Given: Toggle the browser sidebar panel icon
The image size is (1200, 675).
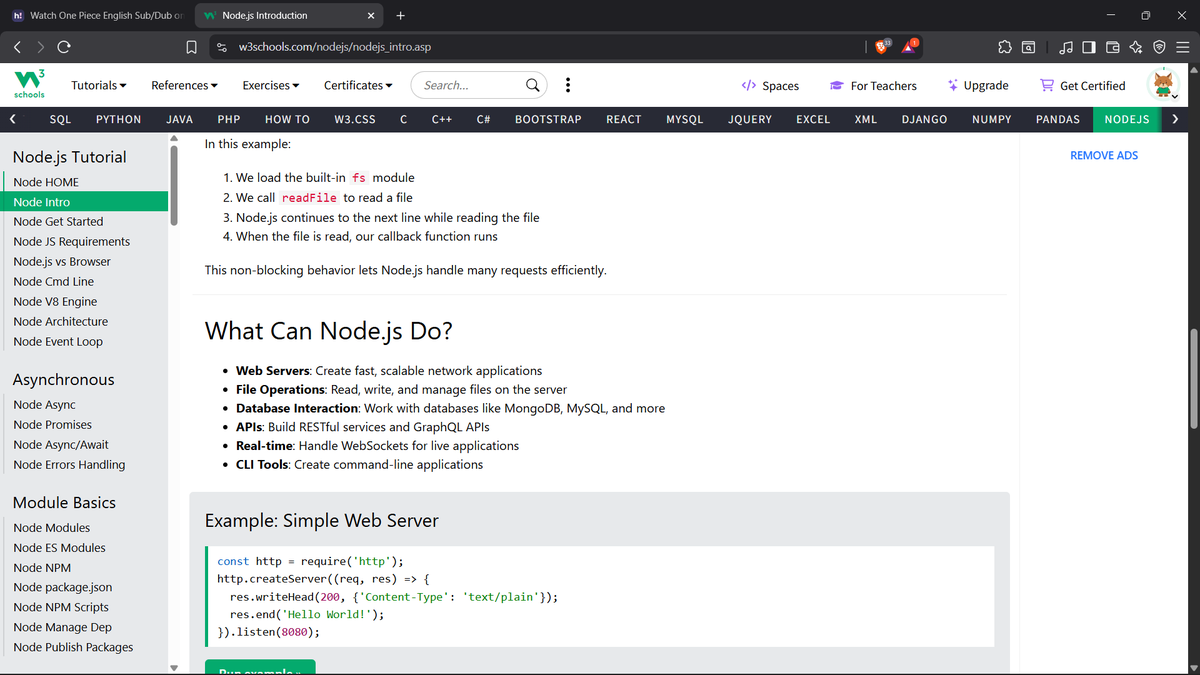Looking at the screenshot, I should tap(1089, 47).
